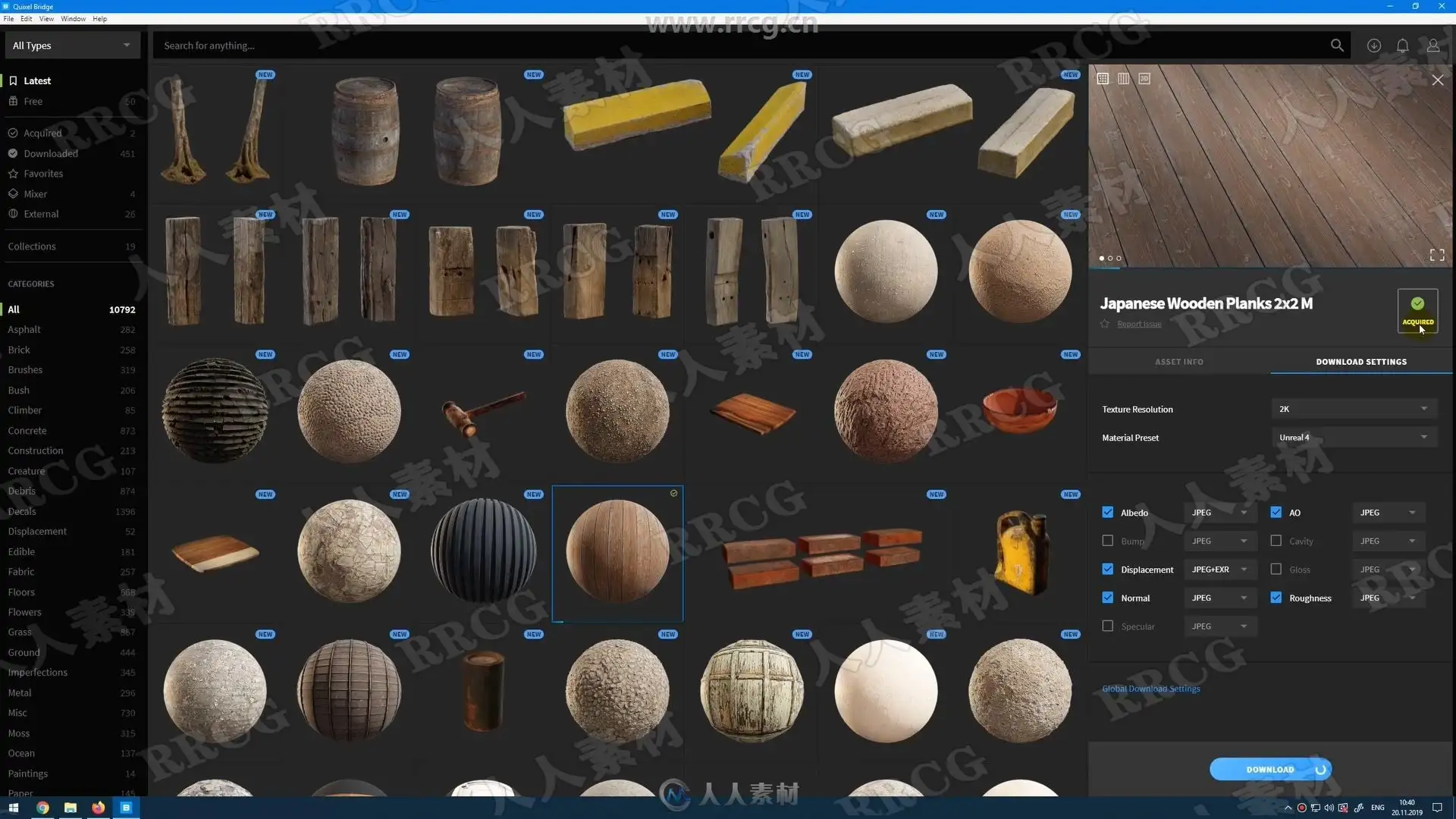The width and height of the screenshot is (1456, 819).
Task: Close the asset details panel
Action: 1437,80
